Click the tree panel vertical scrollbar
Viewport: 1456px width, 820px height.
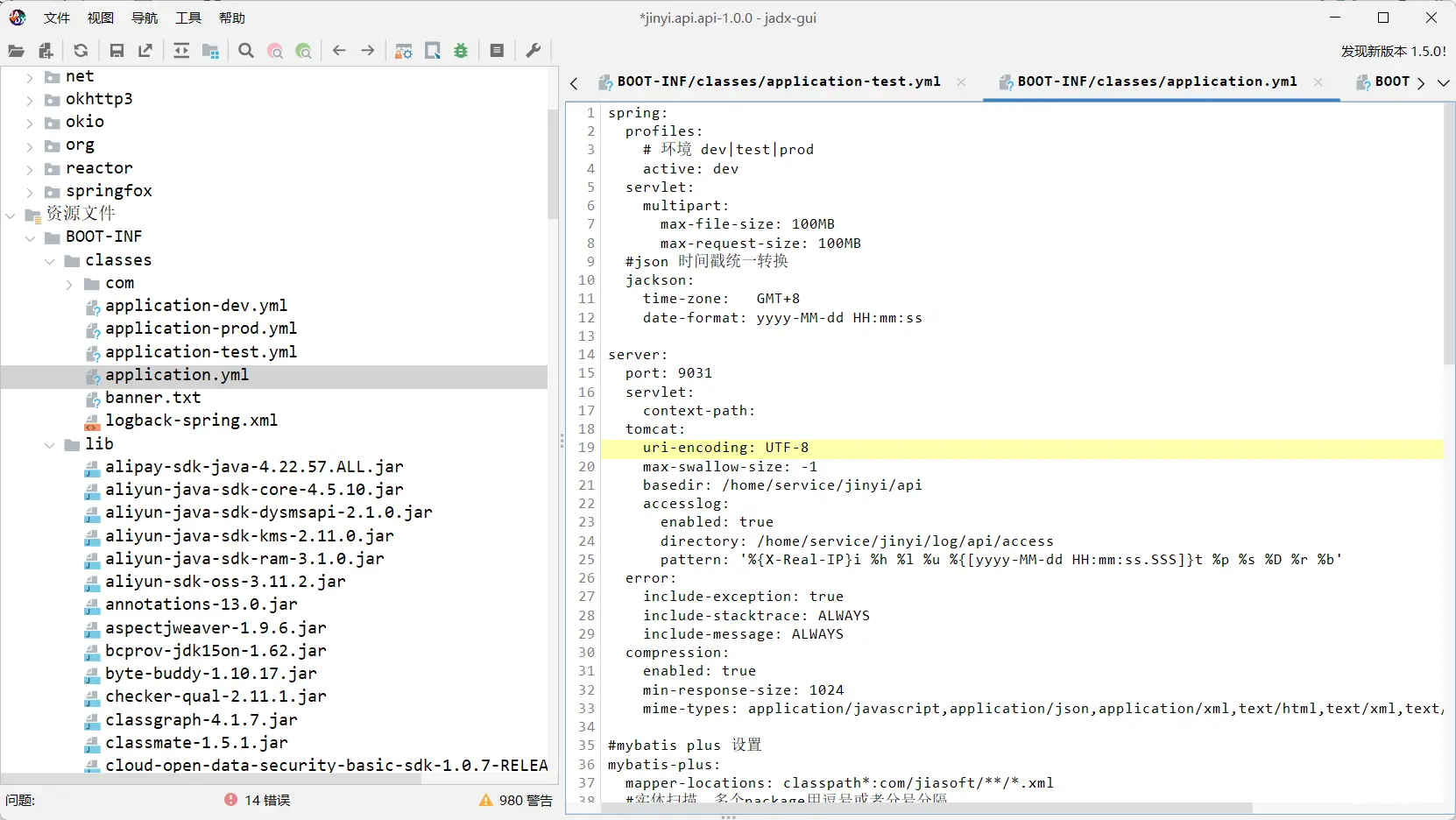tap(553, 165)
